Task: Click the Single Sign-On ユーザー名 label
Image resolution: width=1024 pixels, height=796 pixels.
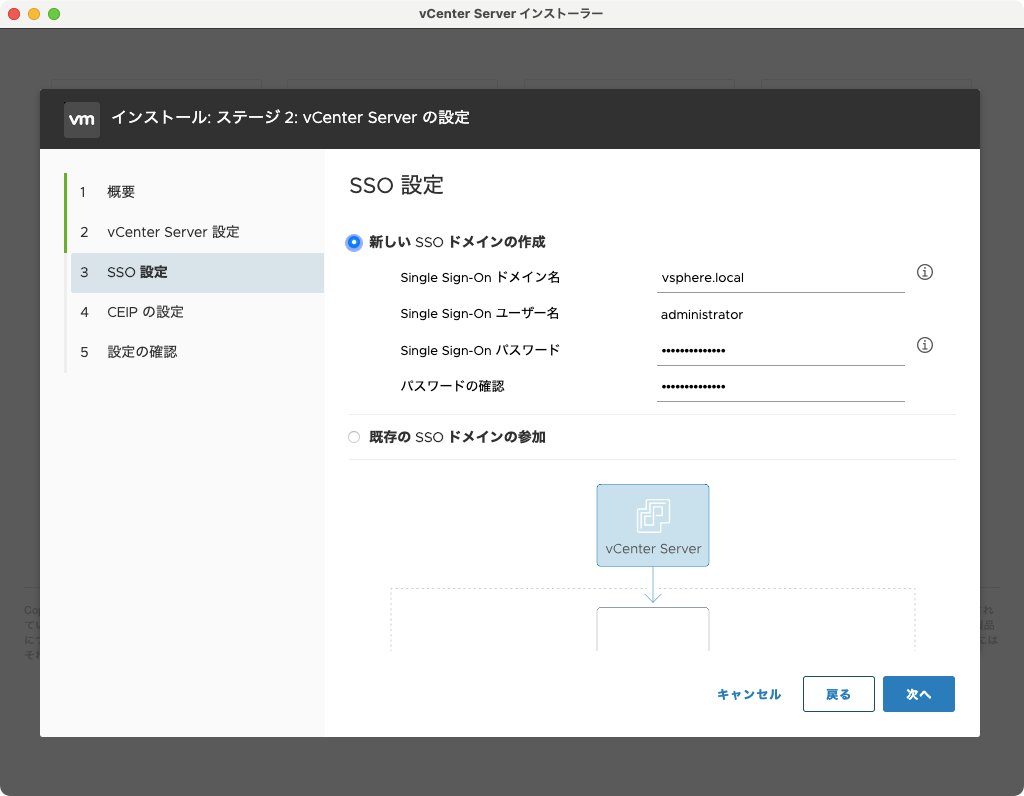Action: pyautogui.click(x=479, y=314)
